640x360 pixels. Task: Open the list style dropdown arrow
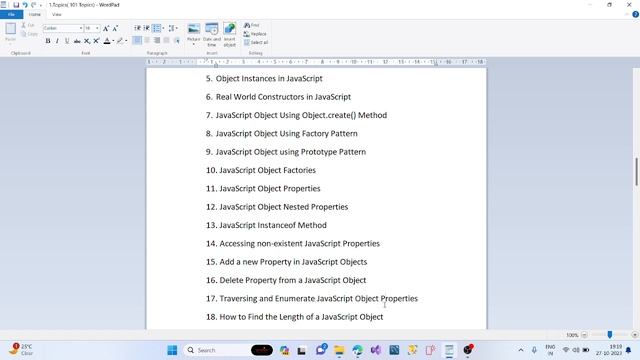(163, 28)
